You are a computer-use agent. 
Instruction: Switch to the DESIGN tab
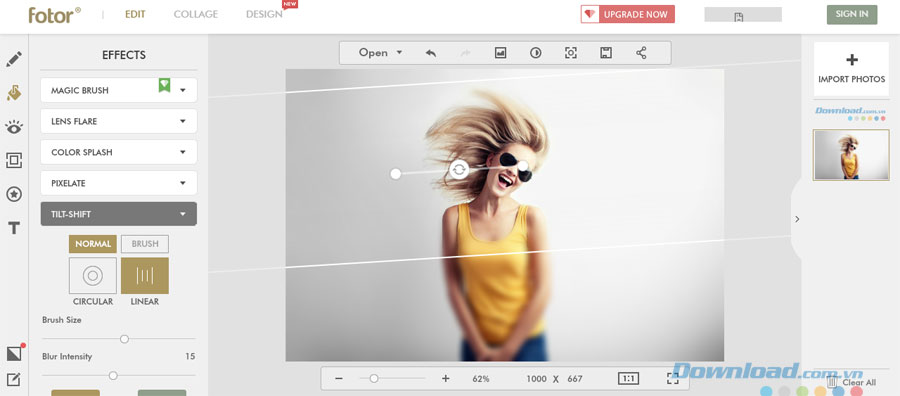[x=264, y=14]
